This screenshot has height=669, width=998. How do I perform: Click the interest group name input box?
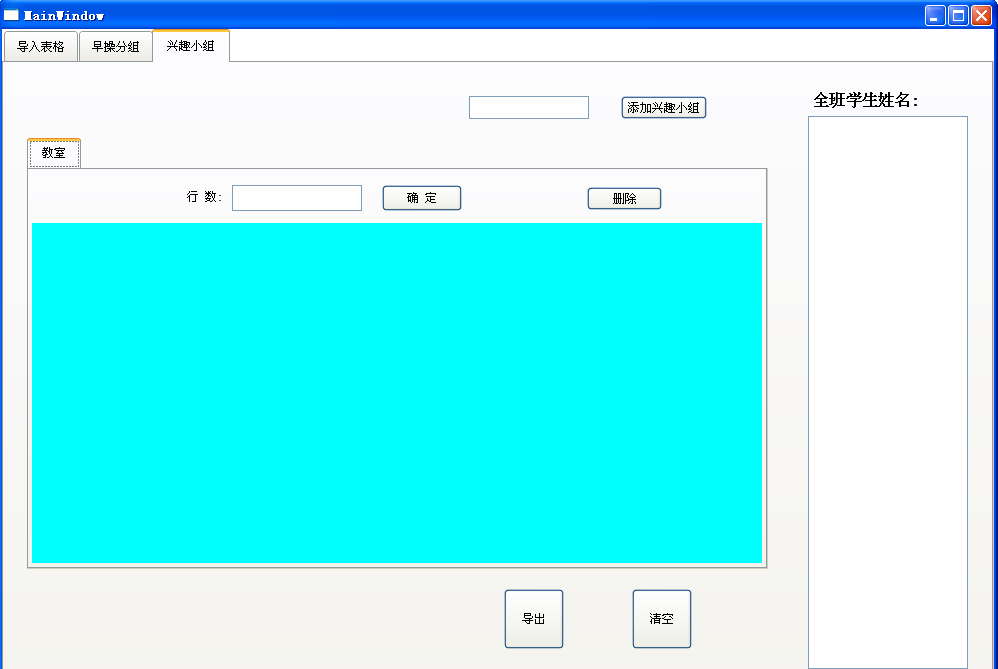coord(528,107)
